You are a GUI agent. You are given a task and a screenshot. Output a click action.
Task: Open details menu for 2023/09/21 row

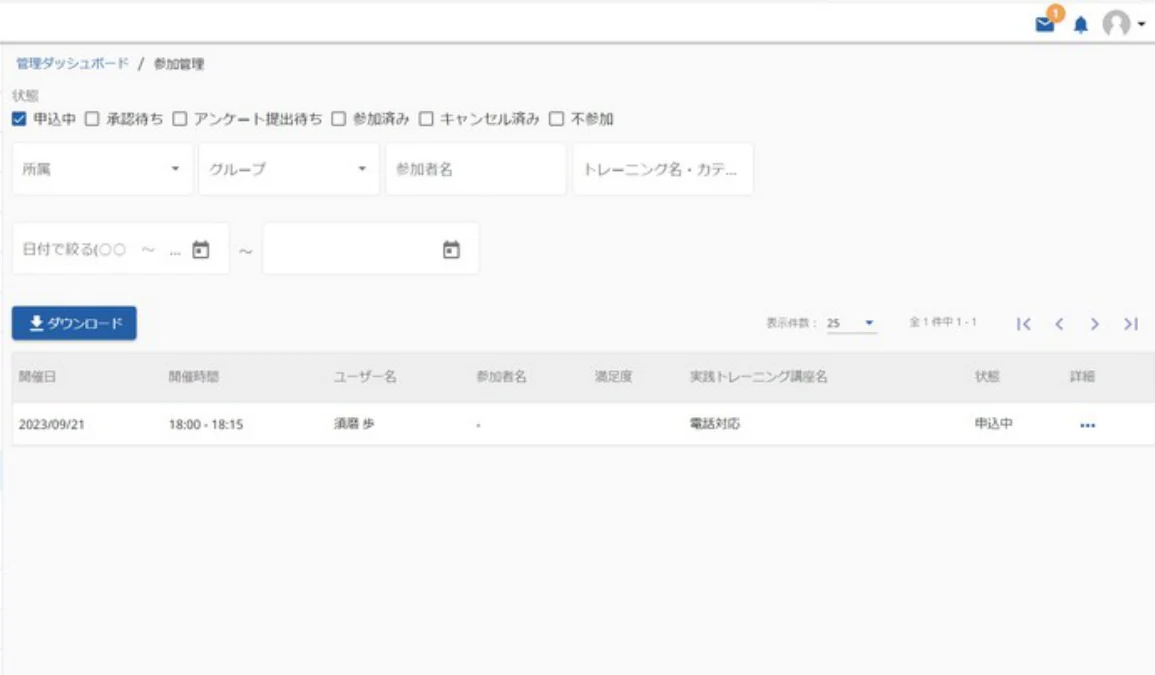(x=1087, y=425)
